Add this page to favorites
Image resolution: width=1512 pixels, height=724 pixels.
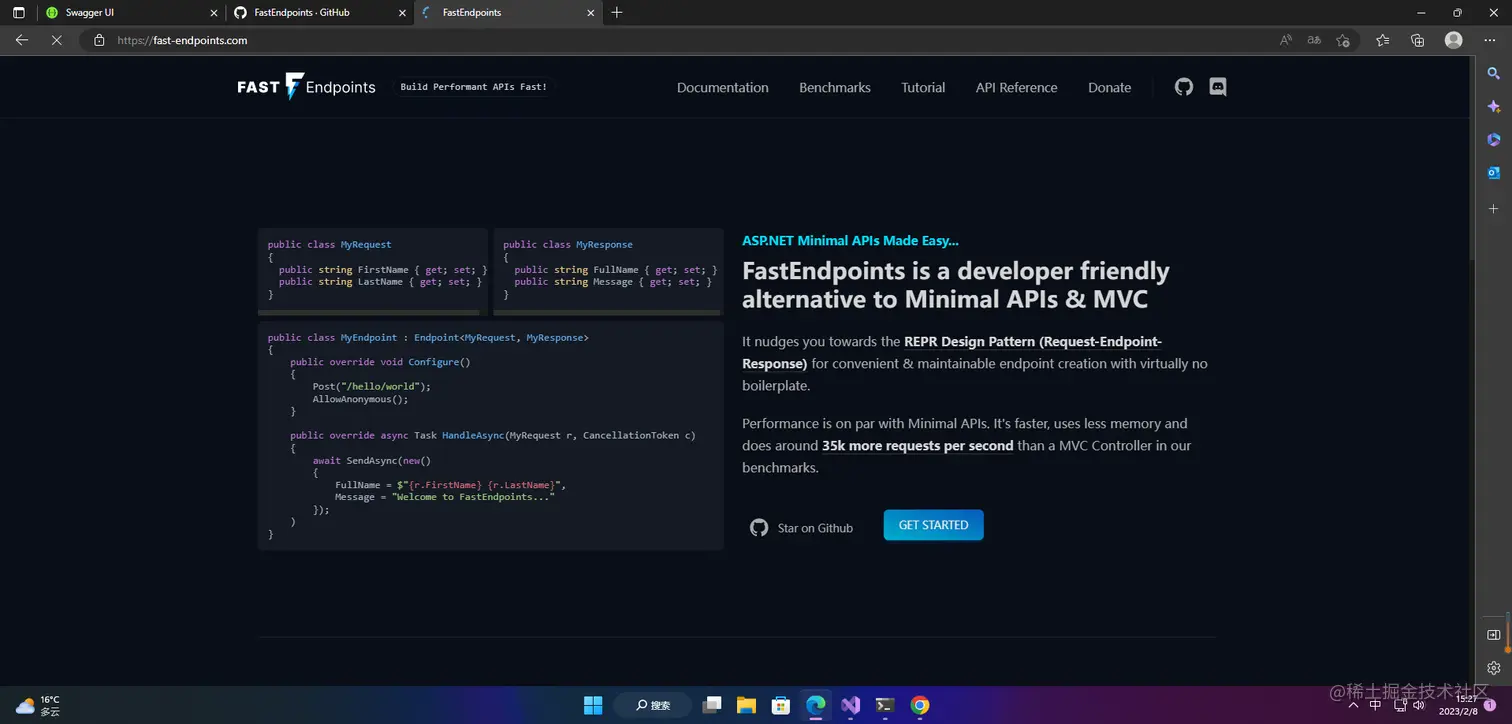(x=1343, y=40)
